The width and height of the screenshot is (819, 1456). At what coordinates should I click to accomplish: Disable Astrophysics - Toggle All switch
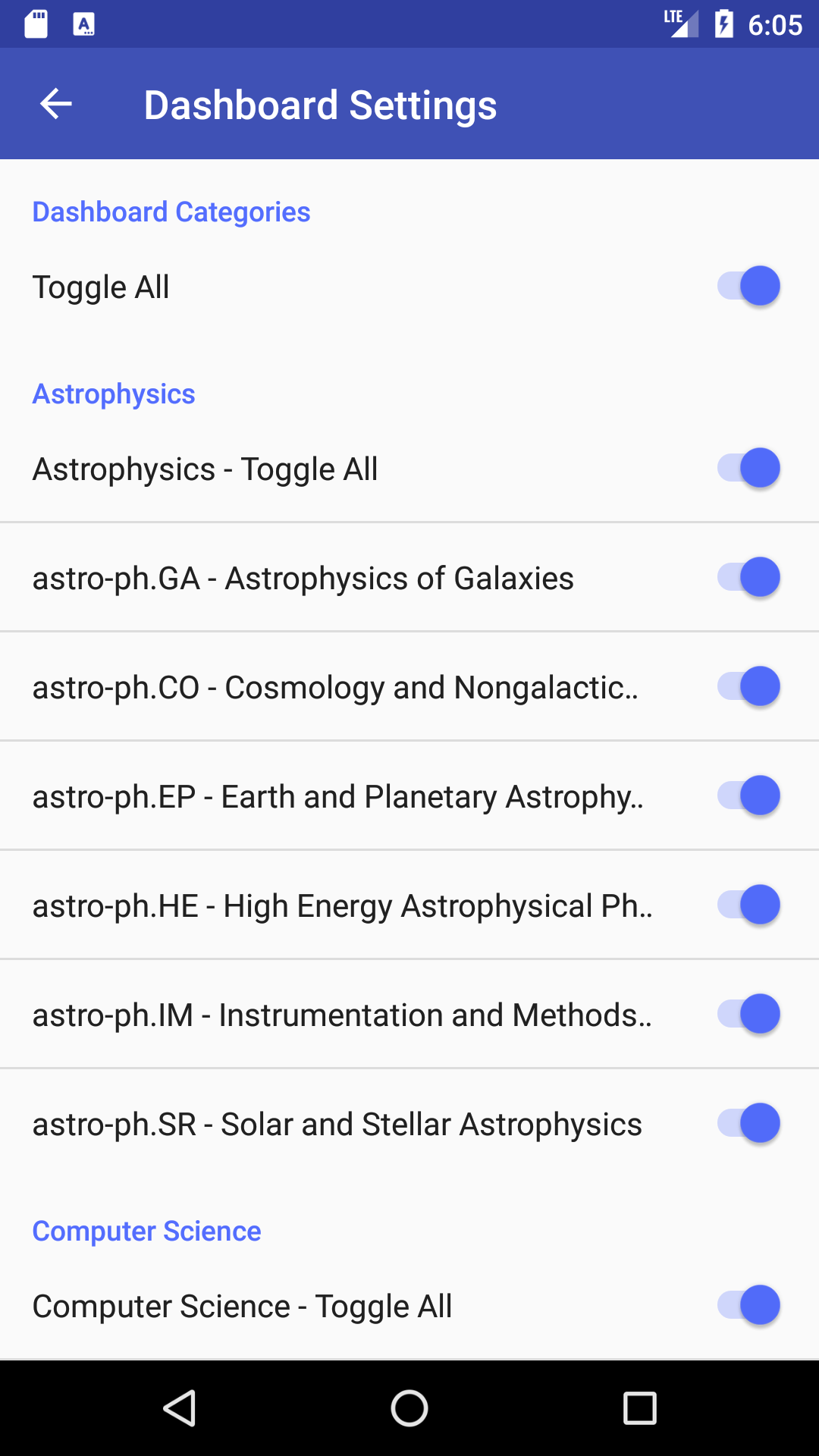tap(748, 468)
